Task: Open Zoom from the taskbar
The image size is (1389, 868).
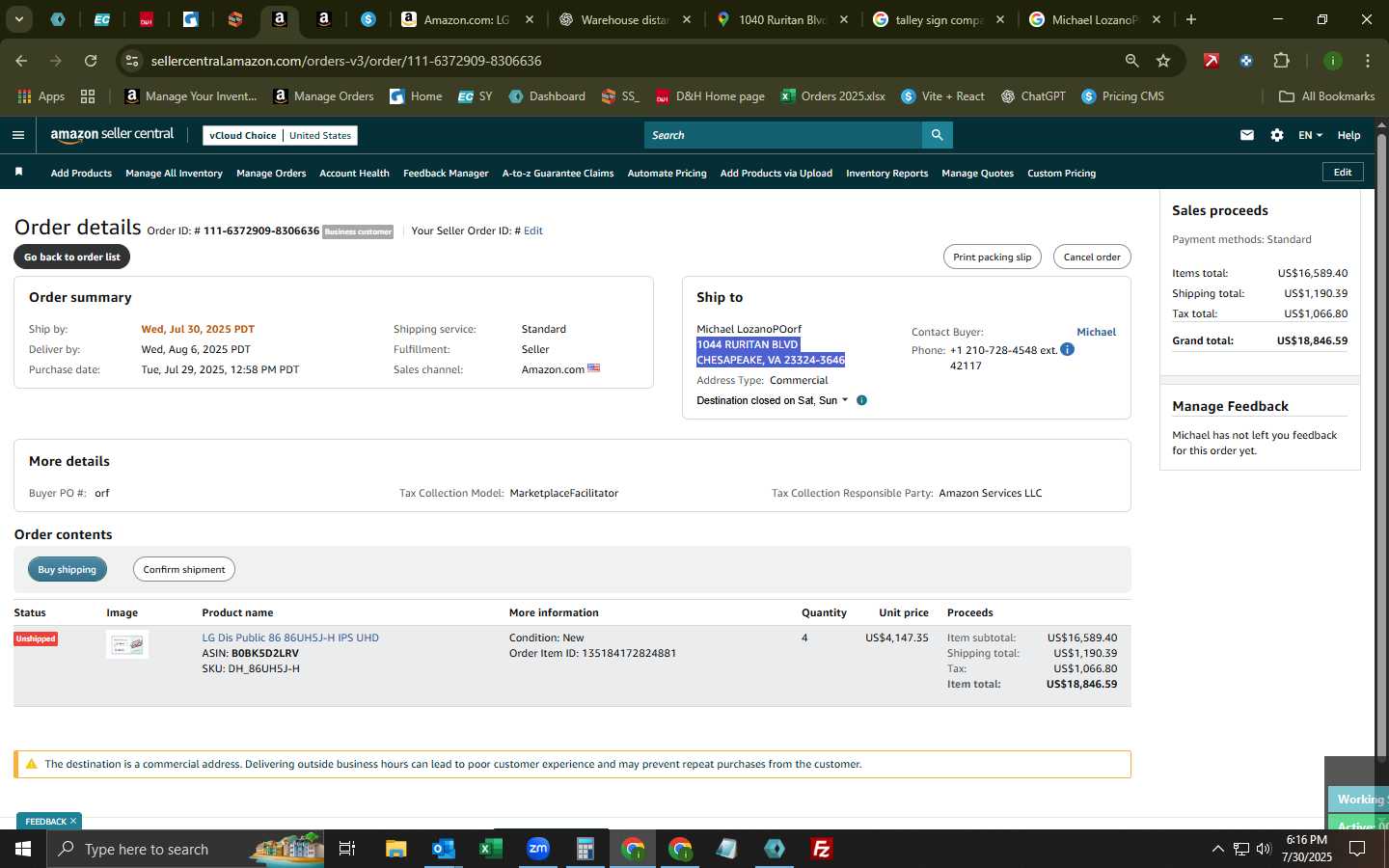Action: (537, 849)
